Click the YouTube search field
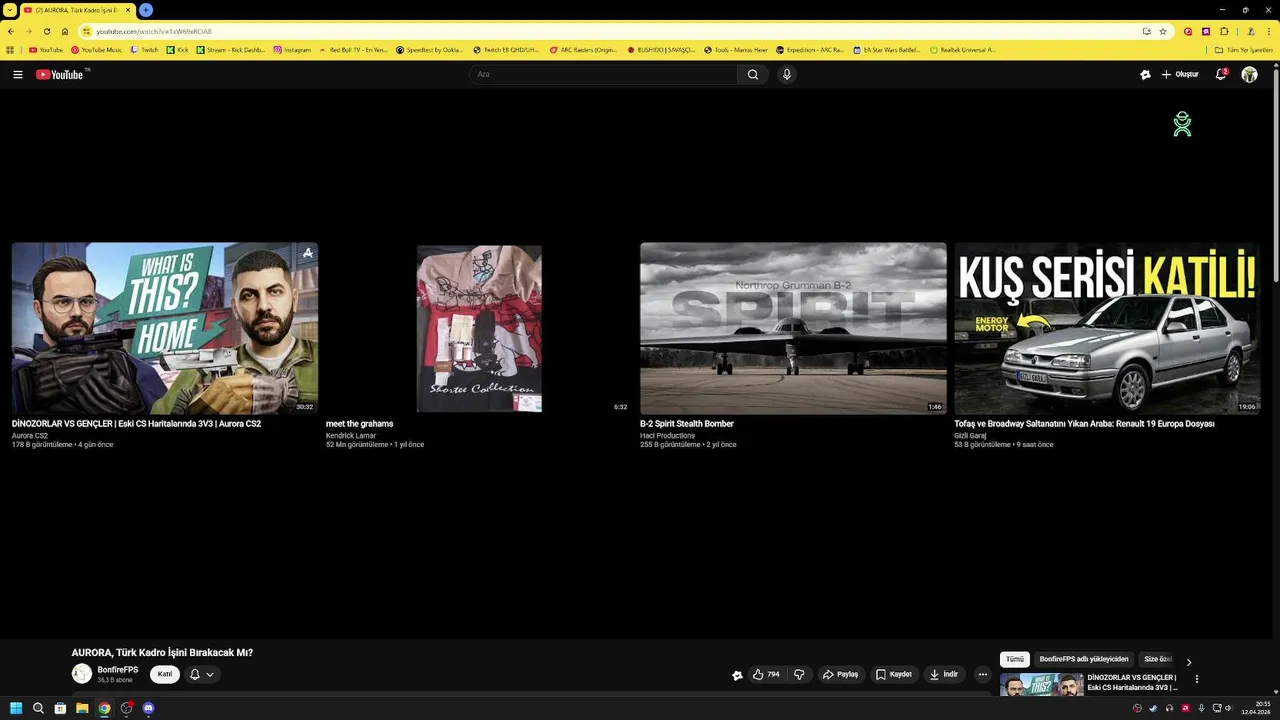1280x720 pixels. (603, 74)
